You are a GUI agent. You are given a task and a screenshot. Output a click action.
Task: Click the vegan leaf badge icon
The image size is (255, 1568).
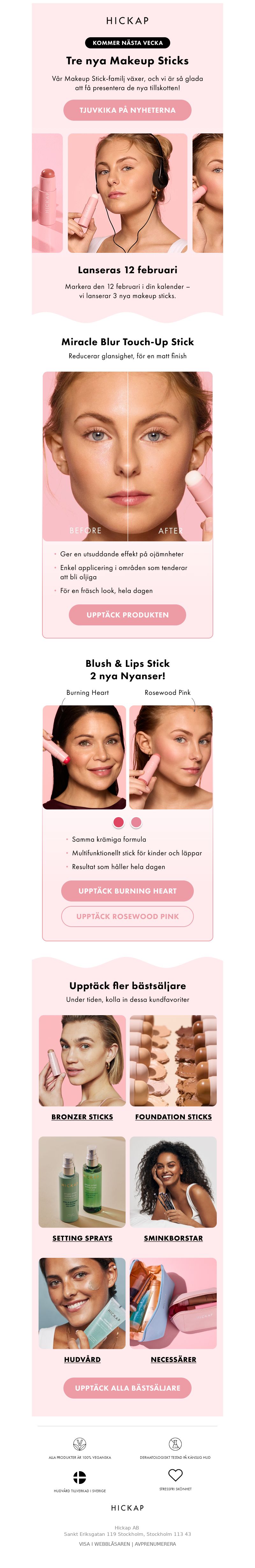80,1444
